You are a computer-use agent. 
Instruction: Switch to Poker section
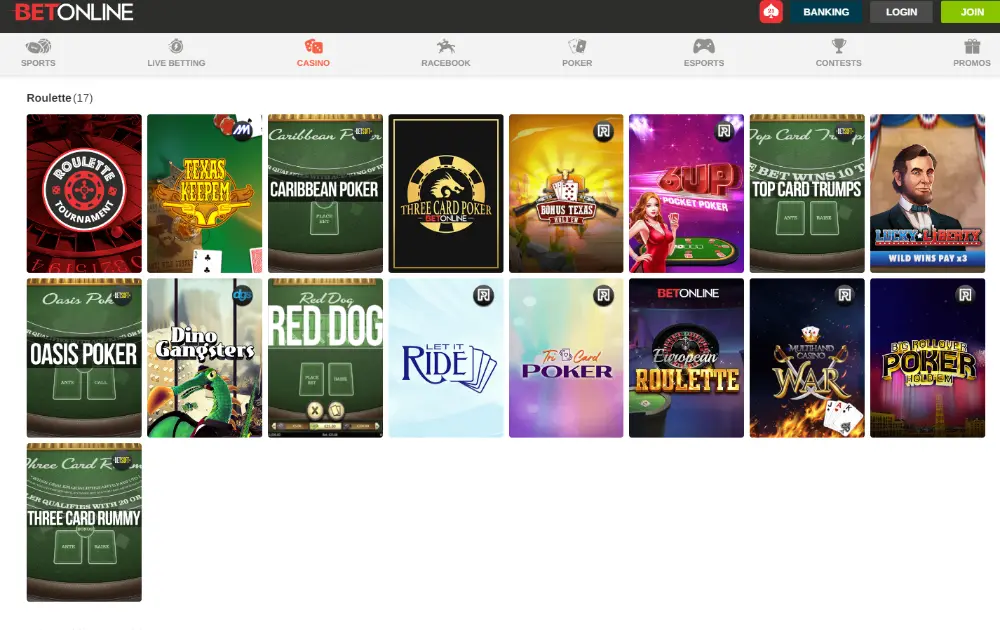(577, 54)
